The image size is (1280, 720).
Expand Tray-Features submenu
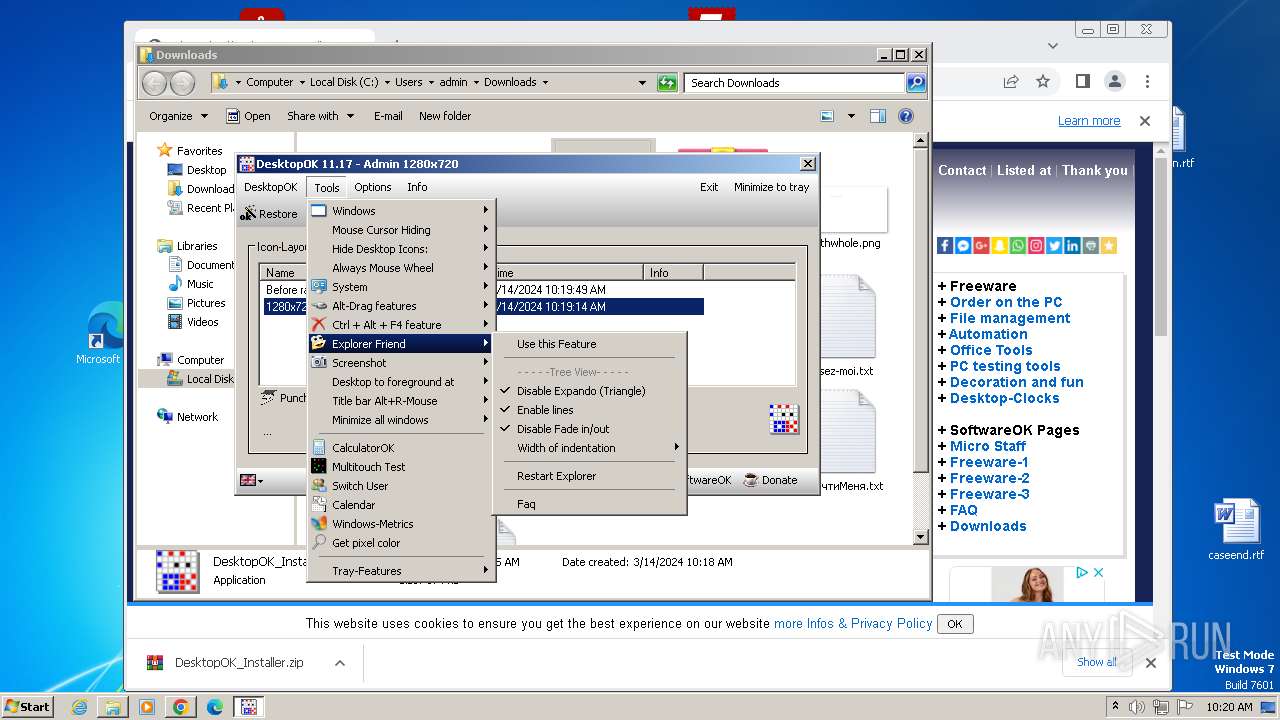pos(401,571)
